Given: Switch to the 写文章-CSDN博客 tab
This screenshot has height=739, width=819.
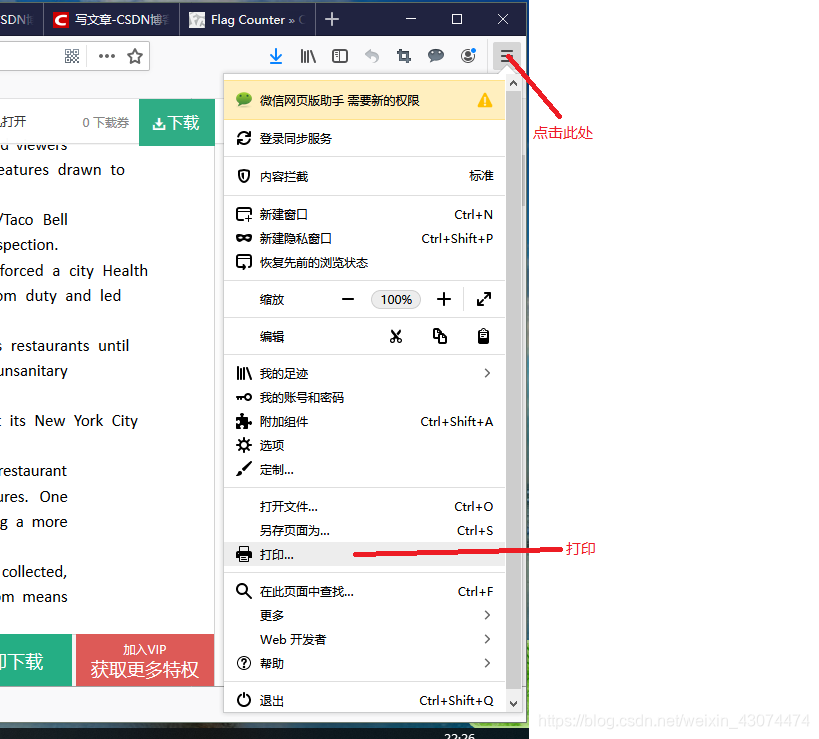Looking at the screenshot, I should tap(111, 19).
